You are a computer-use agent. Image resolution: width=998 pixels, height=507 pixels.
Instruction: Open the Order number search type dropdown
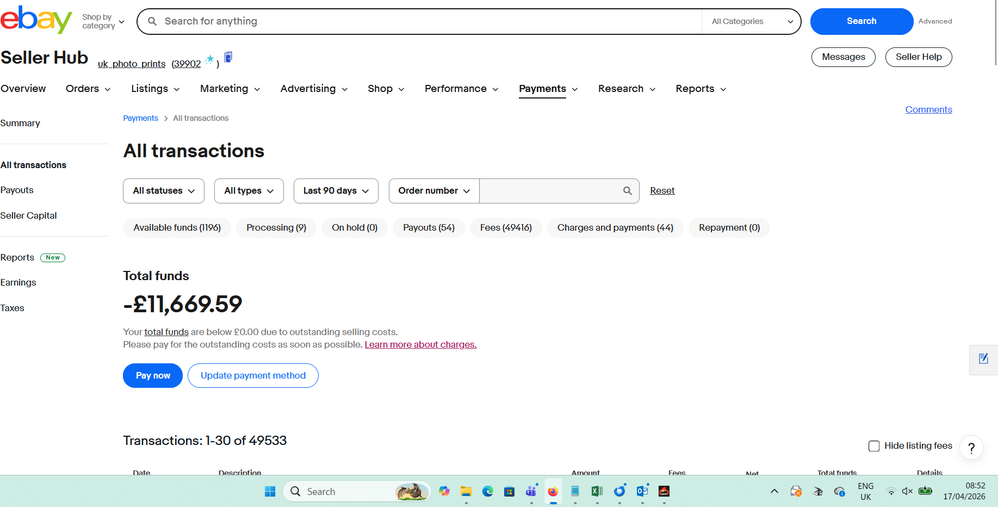(434, 191)
